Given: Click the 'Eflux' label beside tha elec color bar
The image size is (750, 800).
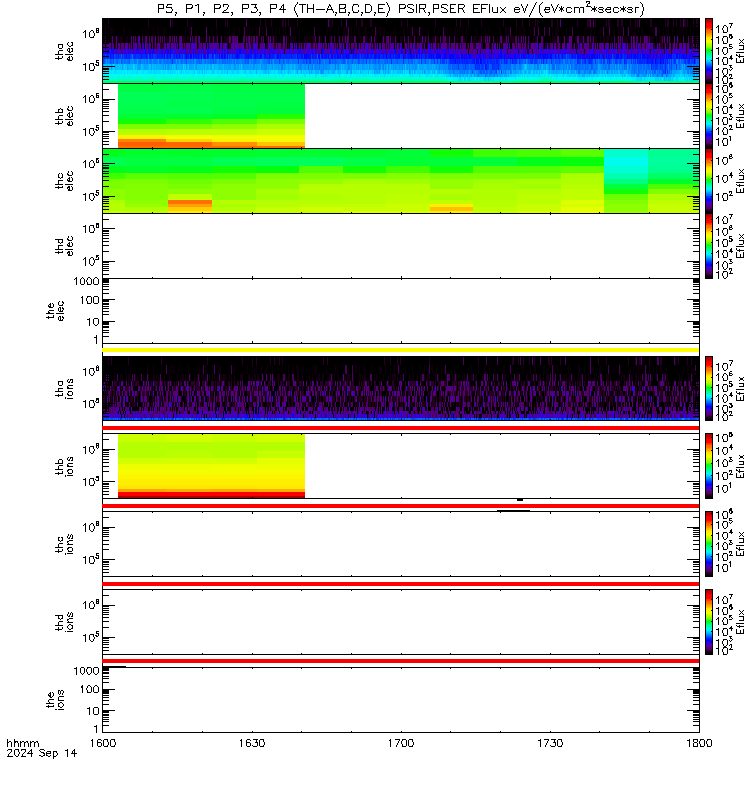Looking at the screenshot, I should [x=740, y=51].
